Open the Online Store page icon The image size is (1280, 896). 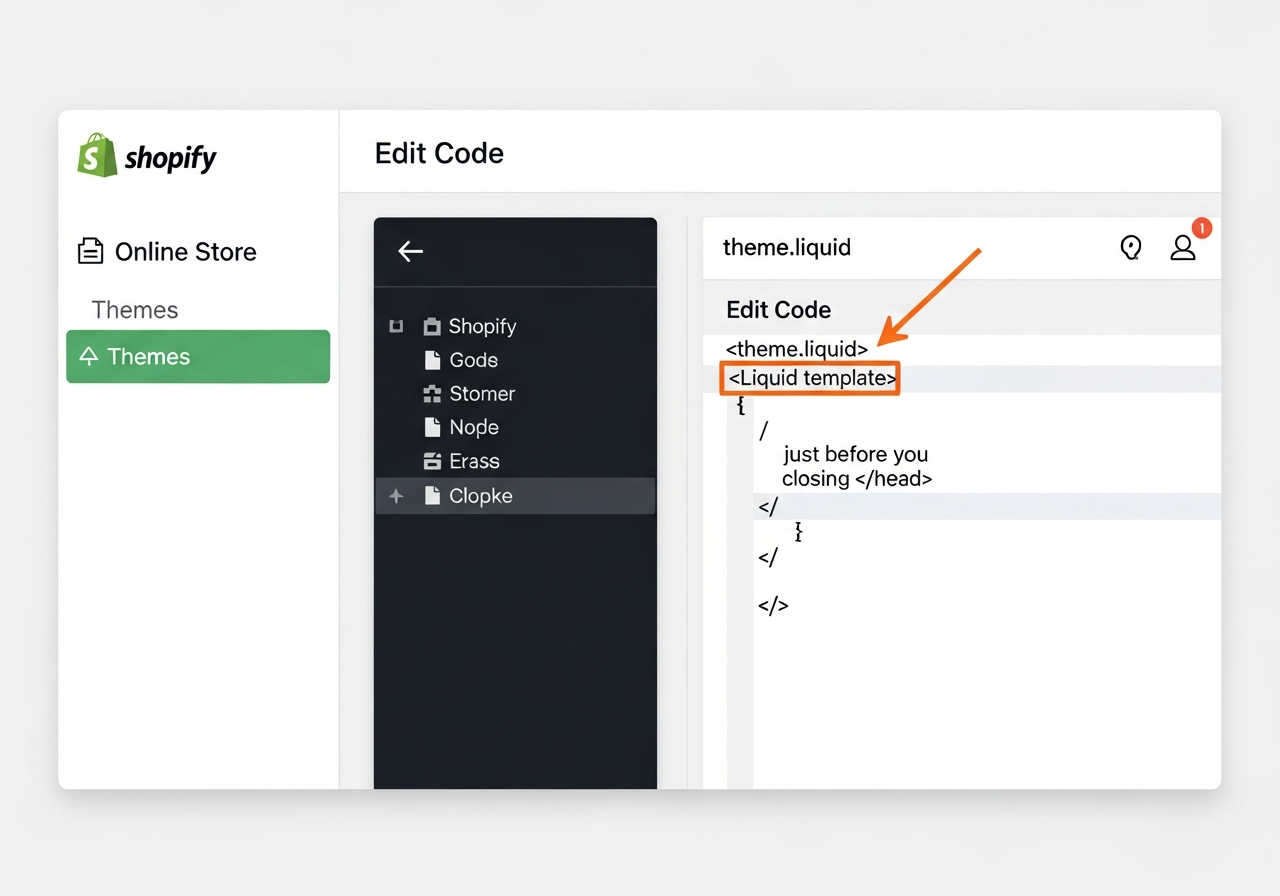pos(90,251)
